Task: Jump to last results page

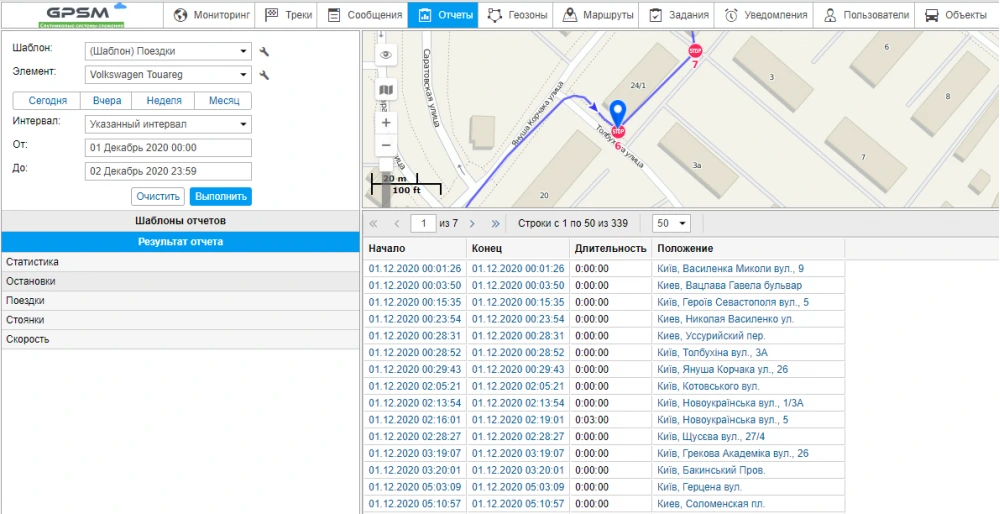Action: [495, 224]
